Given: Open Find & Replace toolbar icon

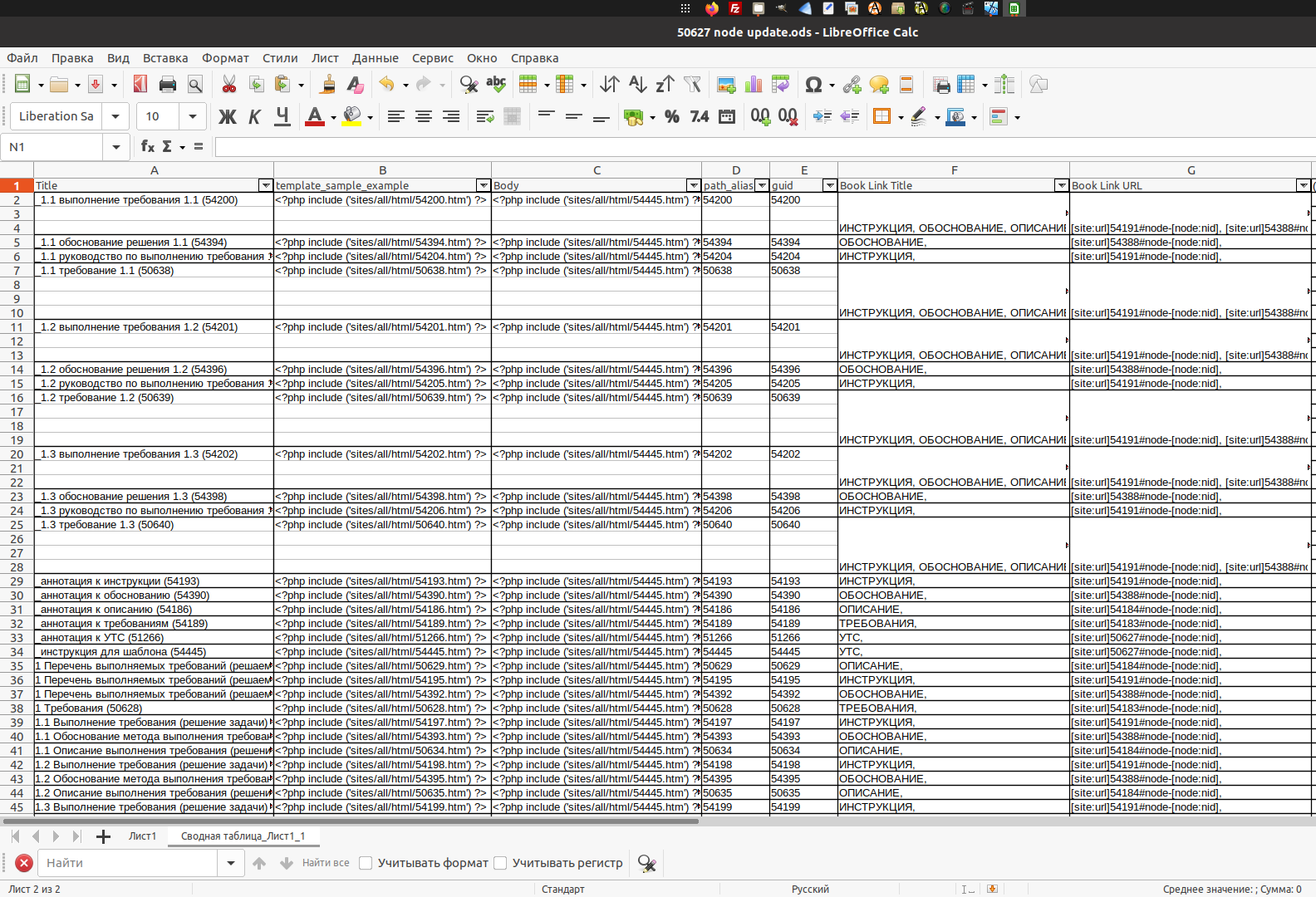Looking at the screenshot, I should (469, 85).
